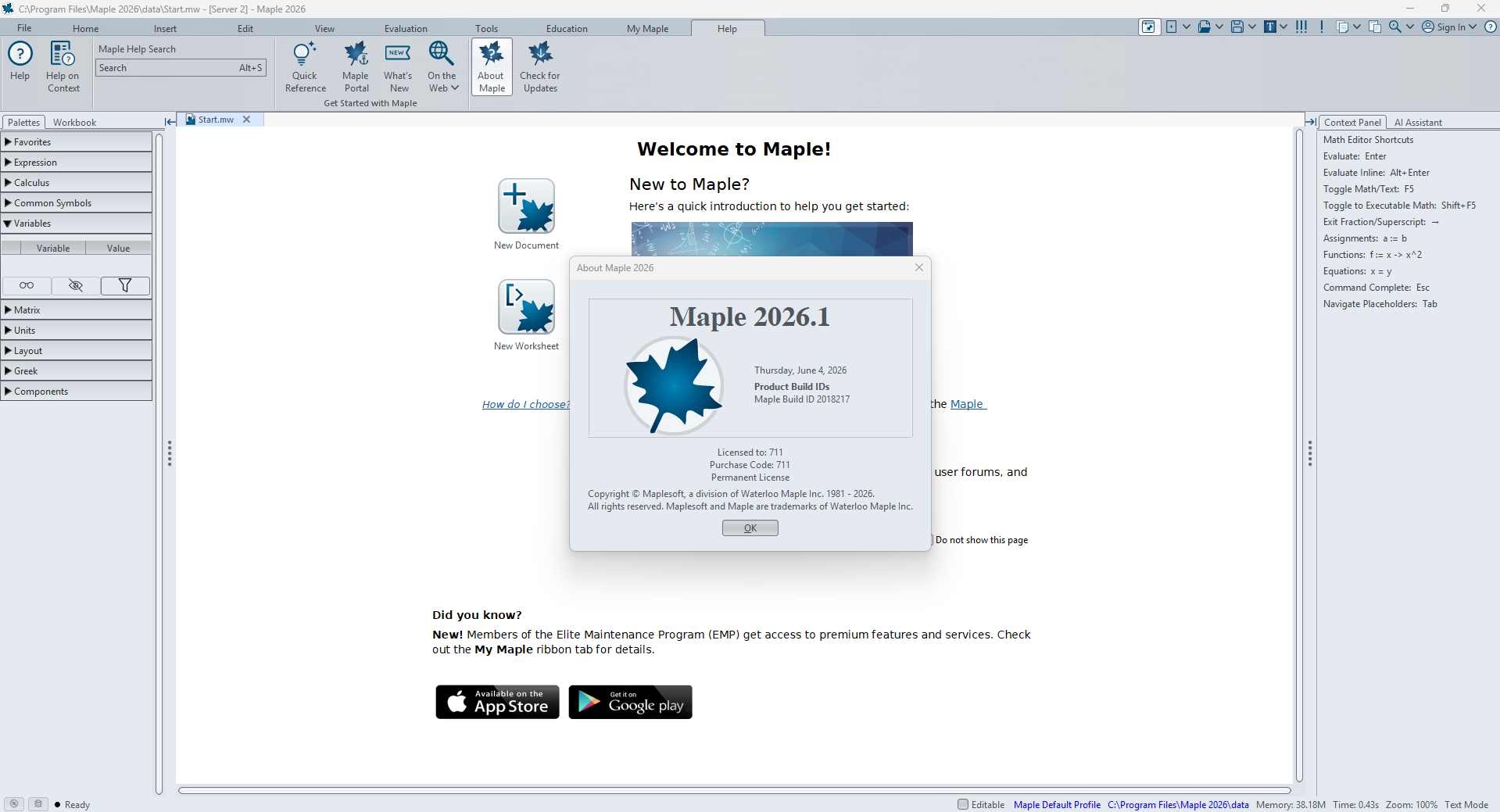Expand the Favorites palette
This screenshot has height=812, width=1500.
tap(76, 142)
